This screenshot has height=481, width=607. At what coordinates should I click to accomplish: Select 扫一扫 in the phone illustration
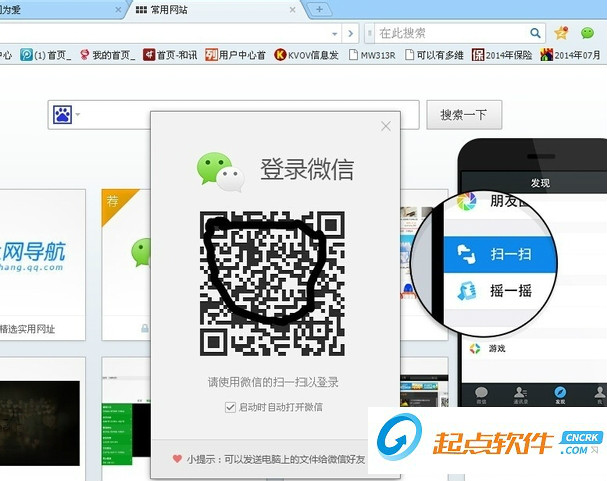point(499,254)
